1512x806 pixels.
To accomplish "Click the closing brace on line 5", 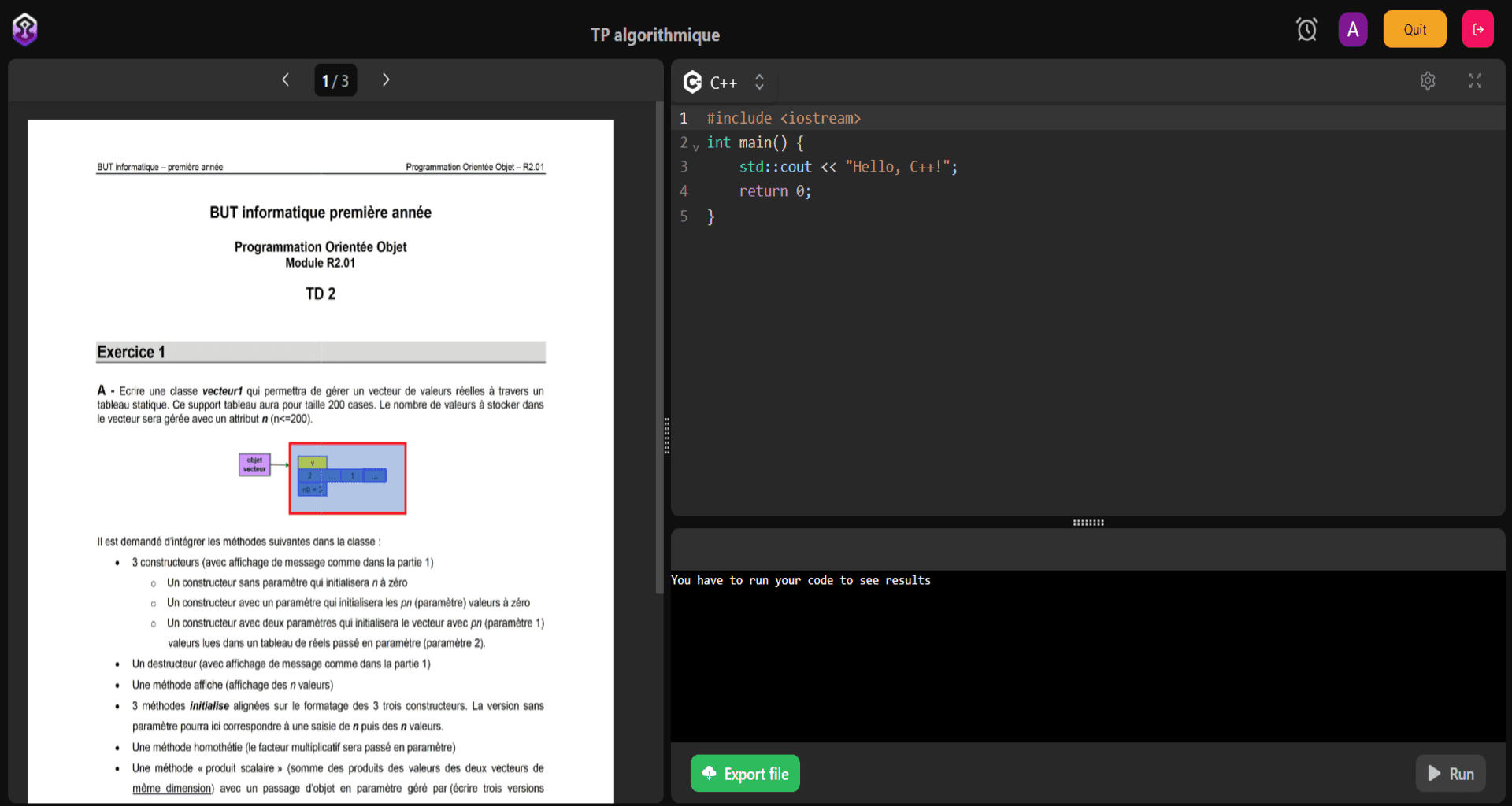I will pyautogui.click(x=710, y=216).
